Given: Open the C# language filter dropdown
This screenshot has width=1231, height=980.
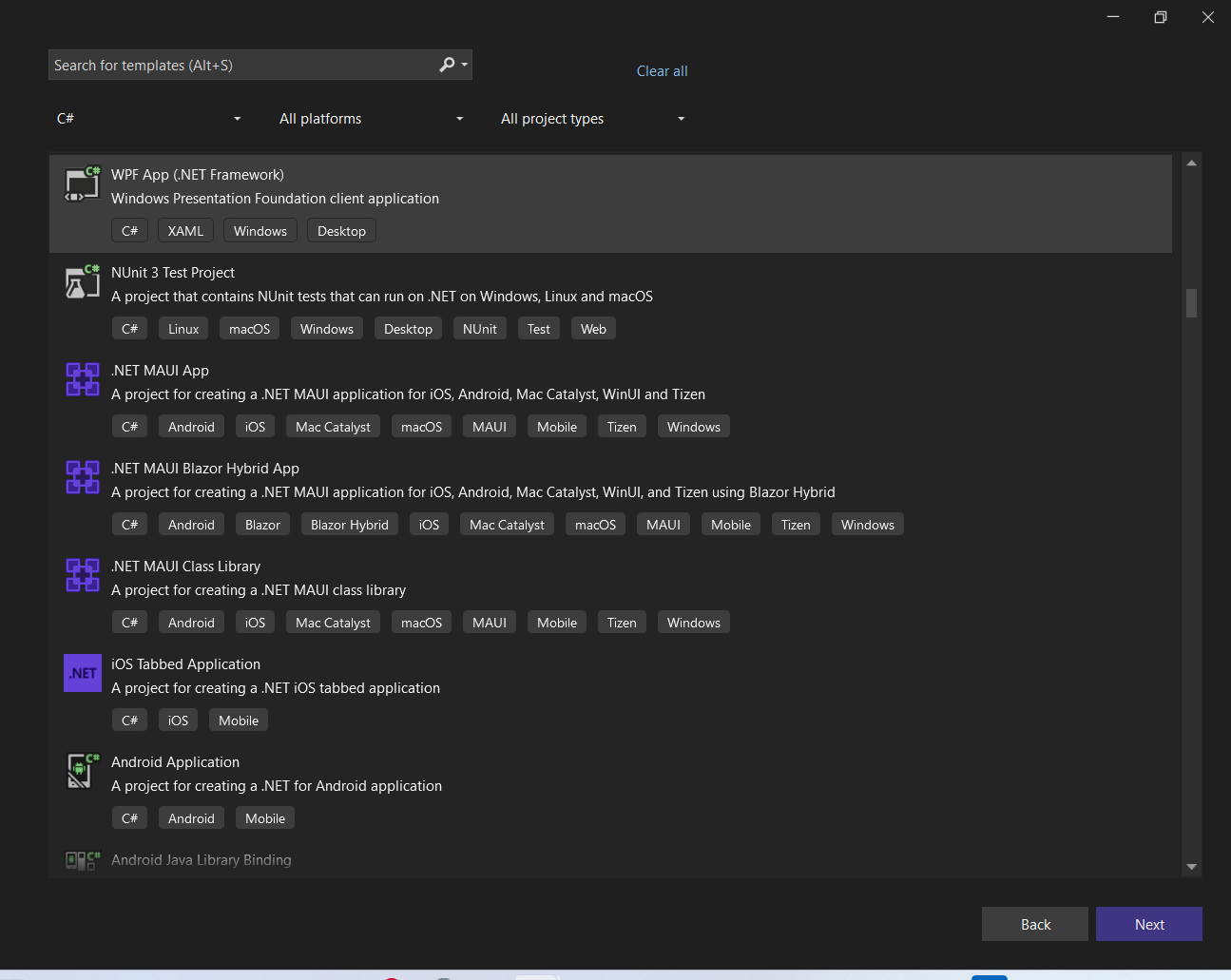Looking at the screenshot, I should click(x=149, y=119).
